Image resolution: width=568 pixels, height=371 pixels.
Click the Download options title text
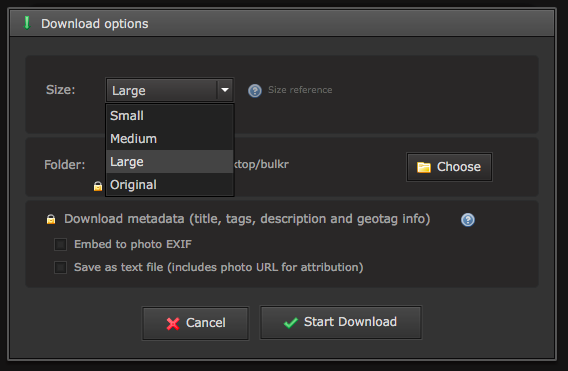tap(95, 24)
